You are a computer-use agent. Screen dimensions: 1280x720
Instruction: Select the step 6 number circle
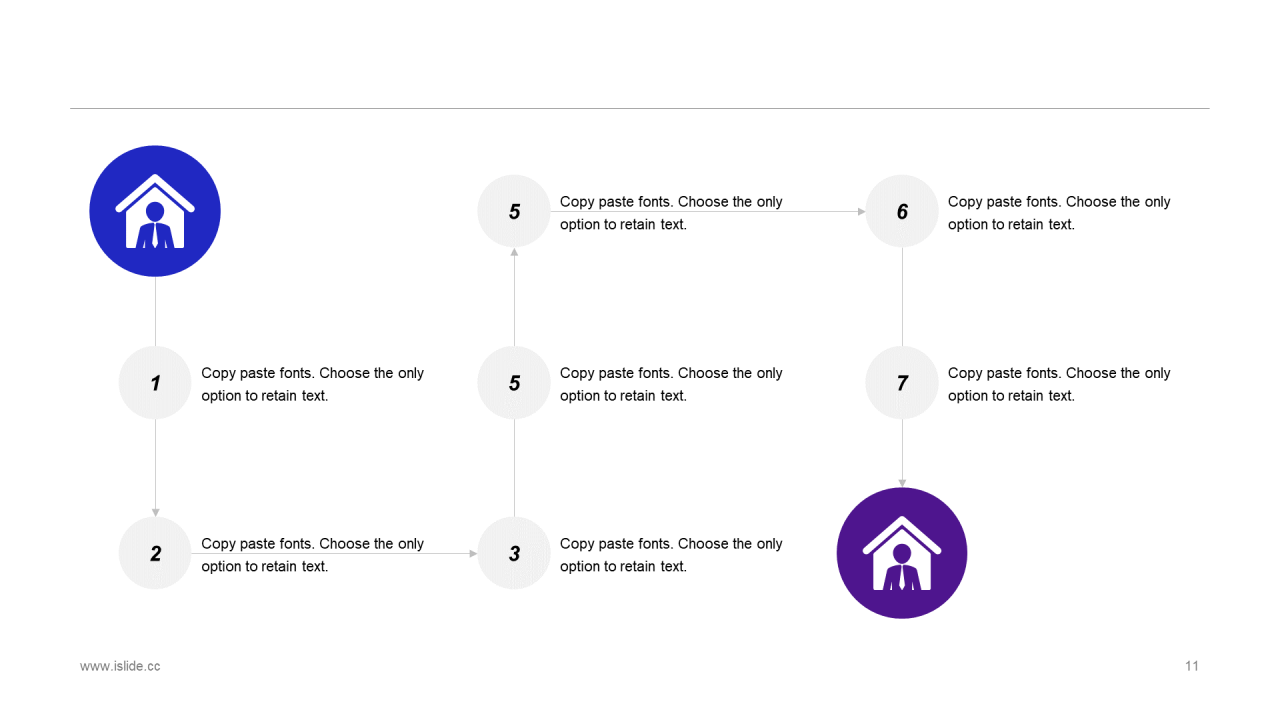902,211
